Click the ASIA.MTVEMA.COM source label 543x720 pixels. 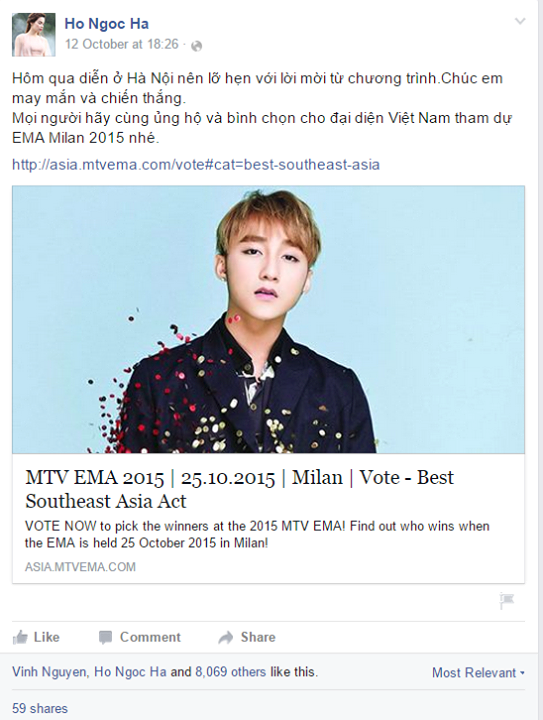click(x=80, y=567)
